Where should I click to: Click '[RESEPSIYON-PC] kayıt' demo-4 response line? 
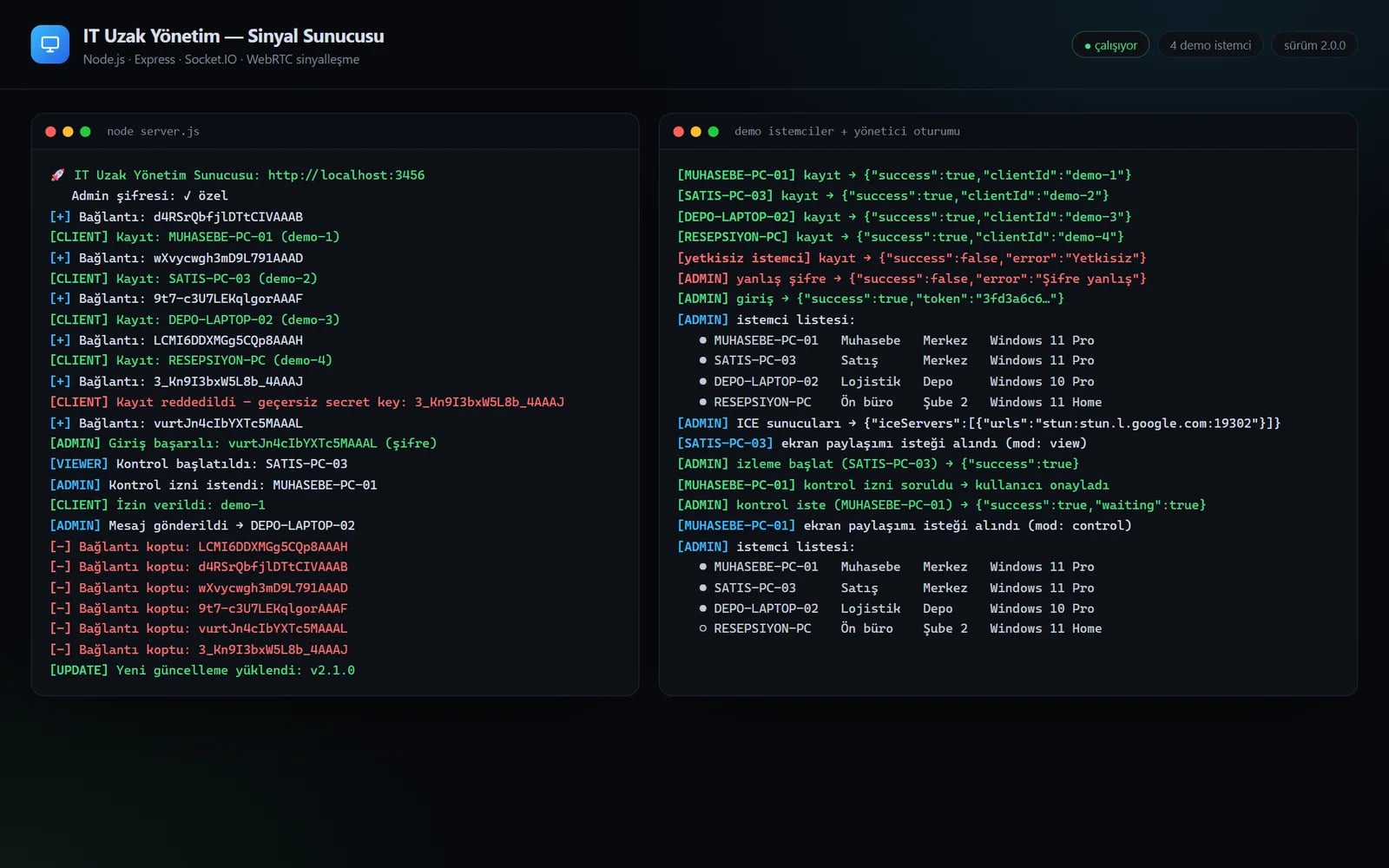[900, 237]
